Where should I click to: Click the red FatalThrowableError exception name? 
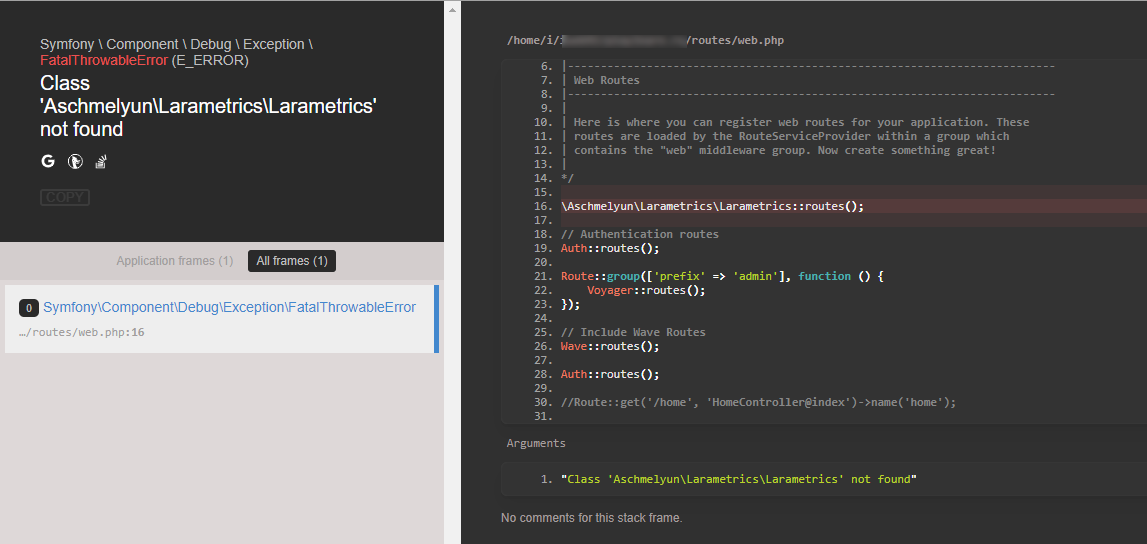(104, 60)
